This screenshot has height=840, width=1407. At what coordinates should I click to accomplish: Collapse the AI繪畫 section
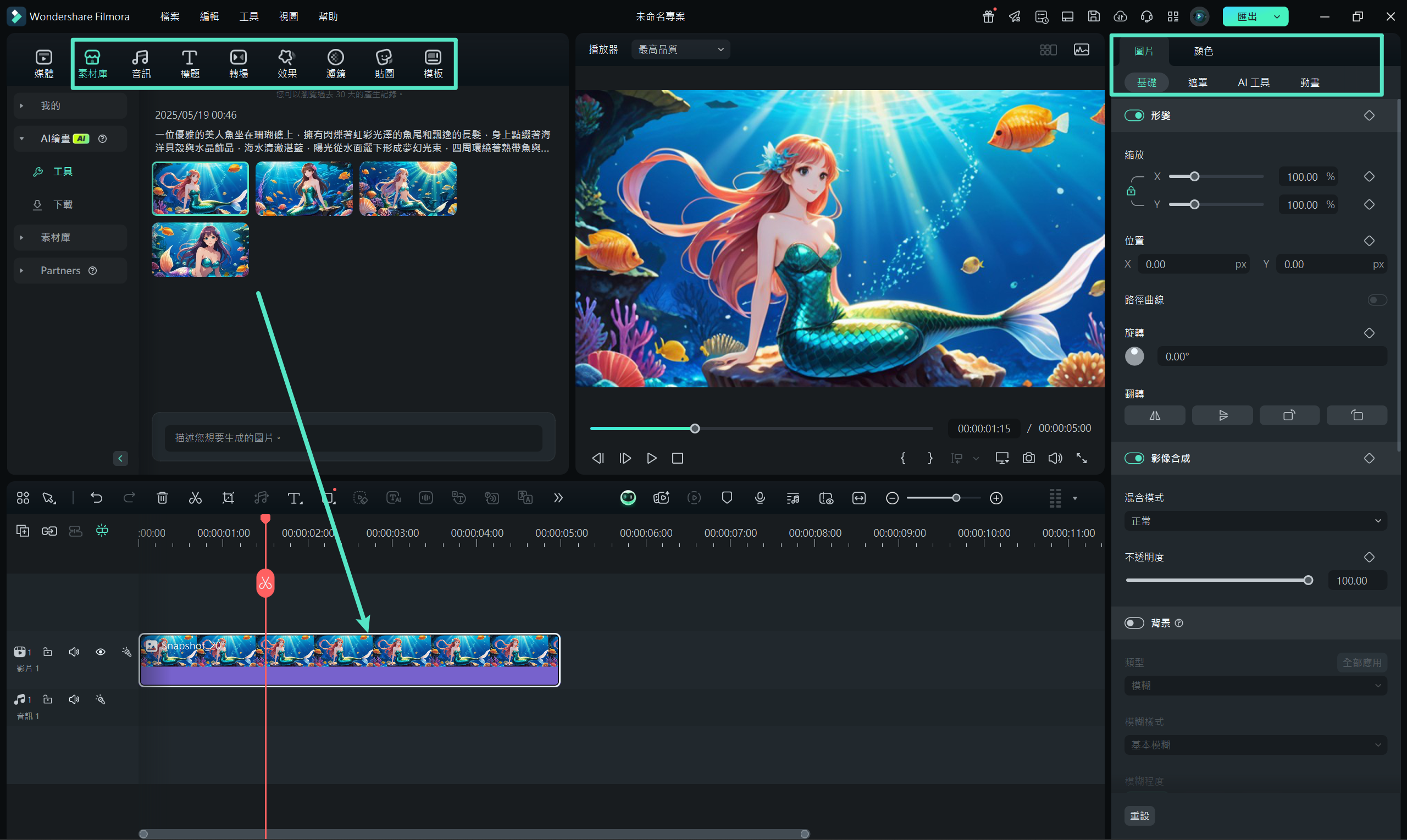coord(21,138)
